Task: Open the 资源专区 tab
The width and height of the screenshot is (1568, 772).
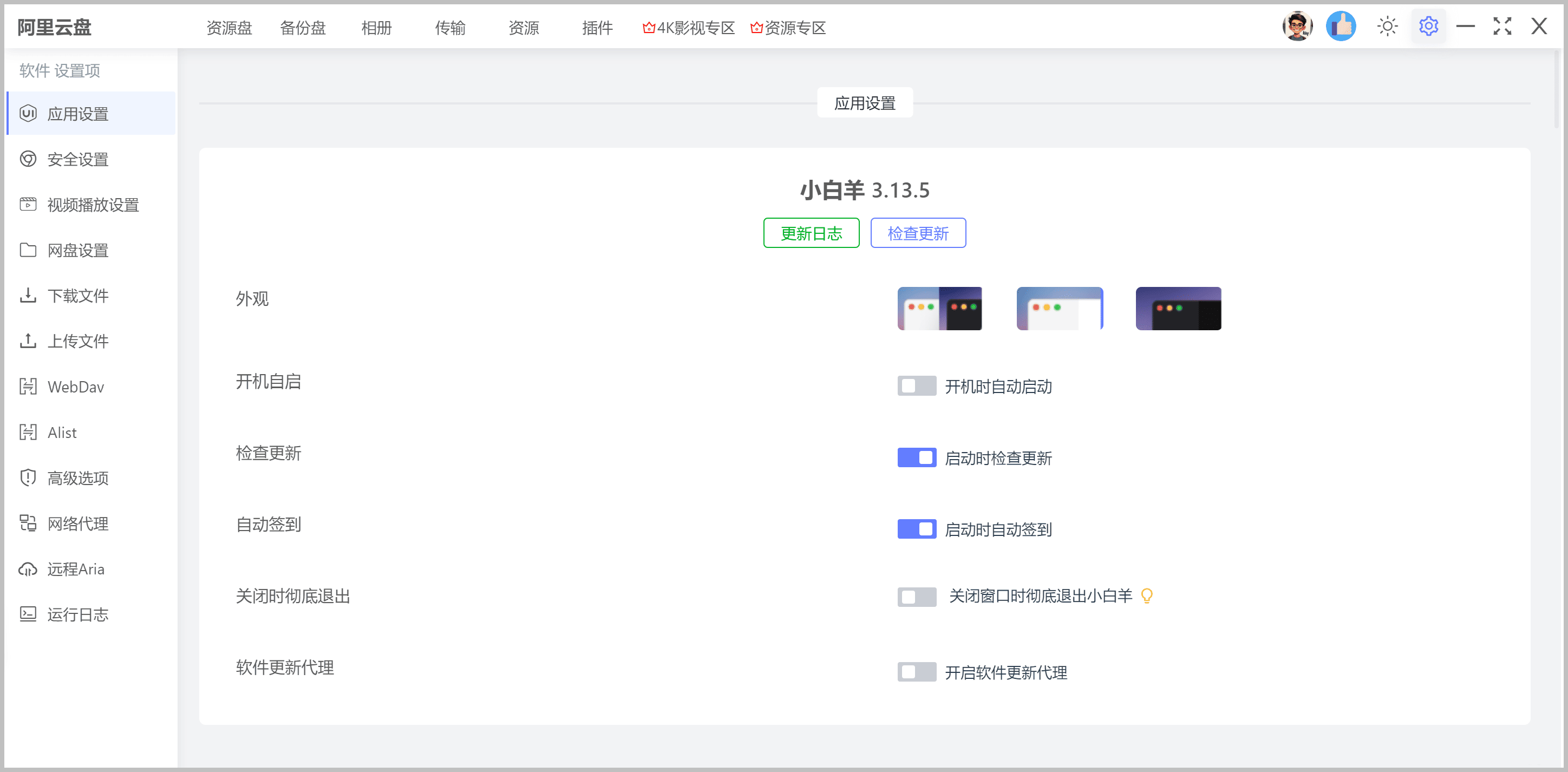Action: pos(788,28)
